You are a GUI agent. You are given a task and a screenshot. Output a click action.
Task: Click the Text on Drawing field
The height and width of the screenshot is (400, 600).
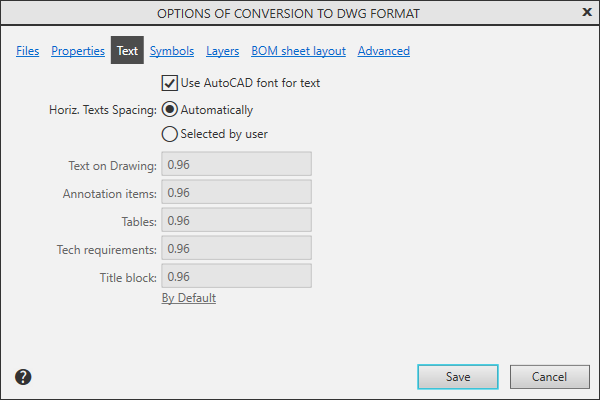[237, 164]
